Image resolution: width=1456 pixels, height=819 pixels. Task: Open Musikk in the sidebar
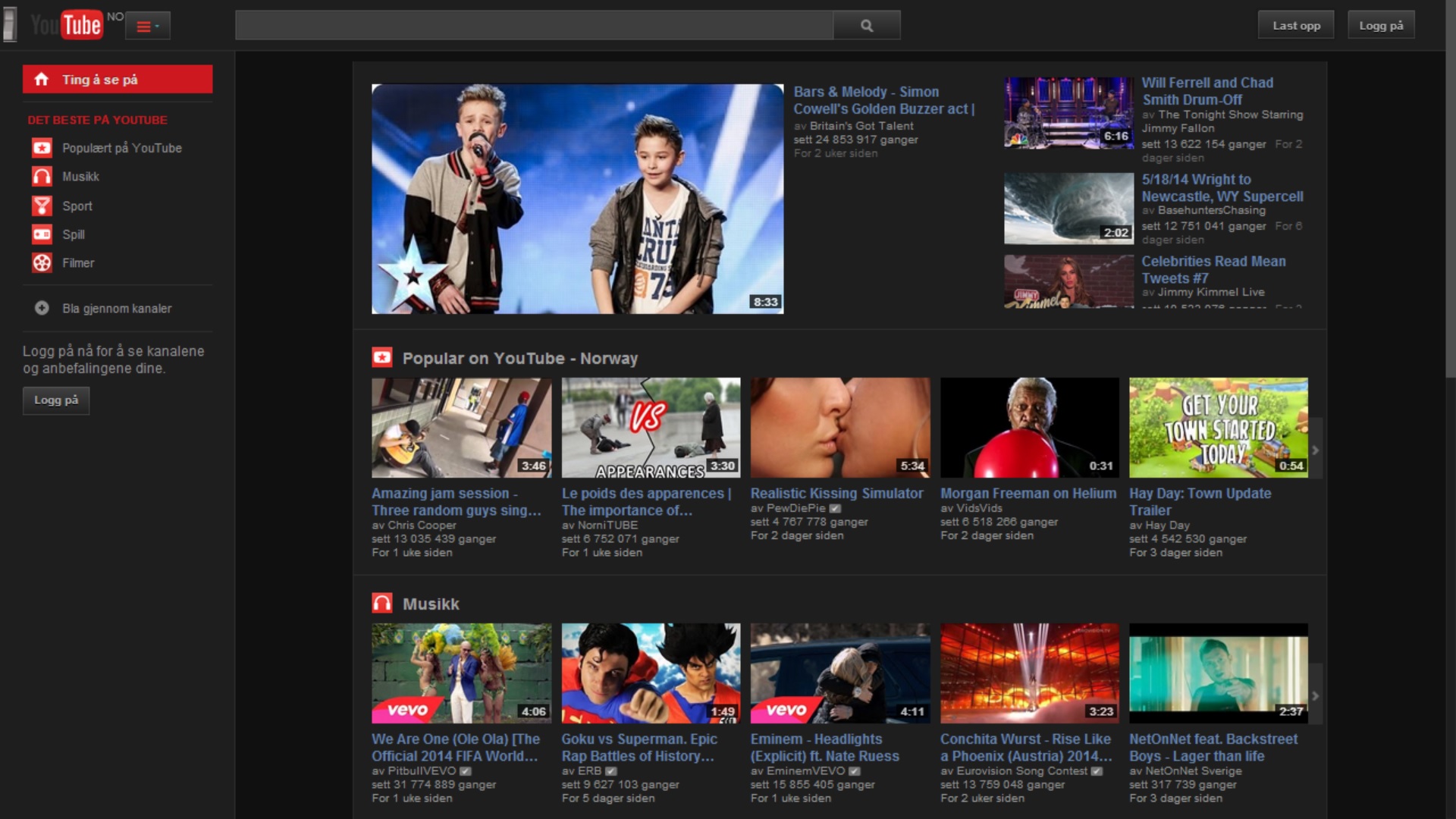pyautogui.click(x=80, y=177)
